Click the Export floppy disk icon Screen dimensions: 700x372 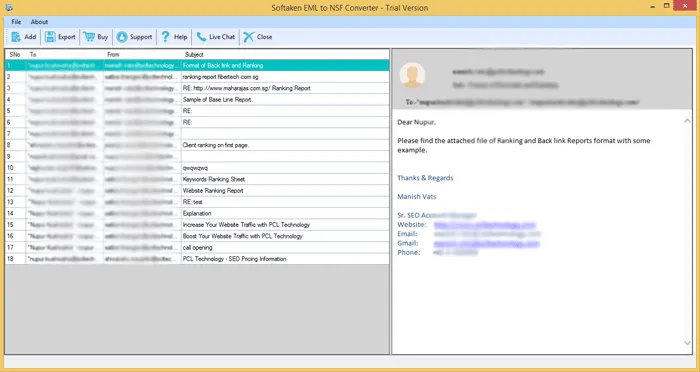pyautogui.click(x=50, y=37)
